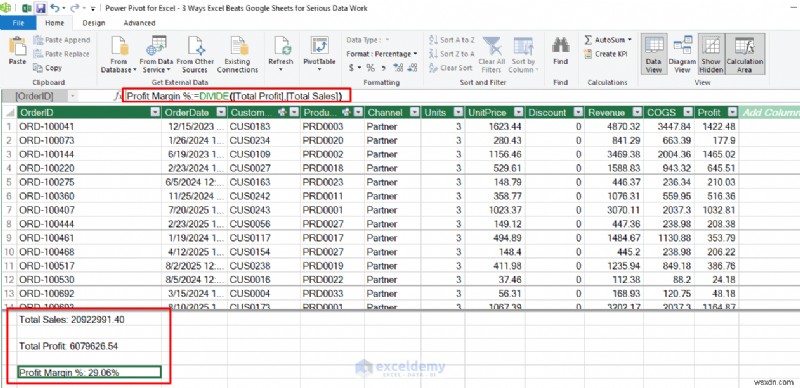Select cell PRD0023
Image resolution: width=800 pixels, height=388 pixels.
[332, 182]
